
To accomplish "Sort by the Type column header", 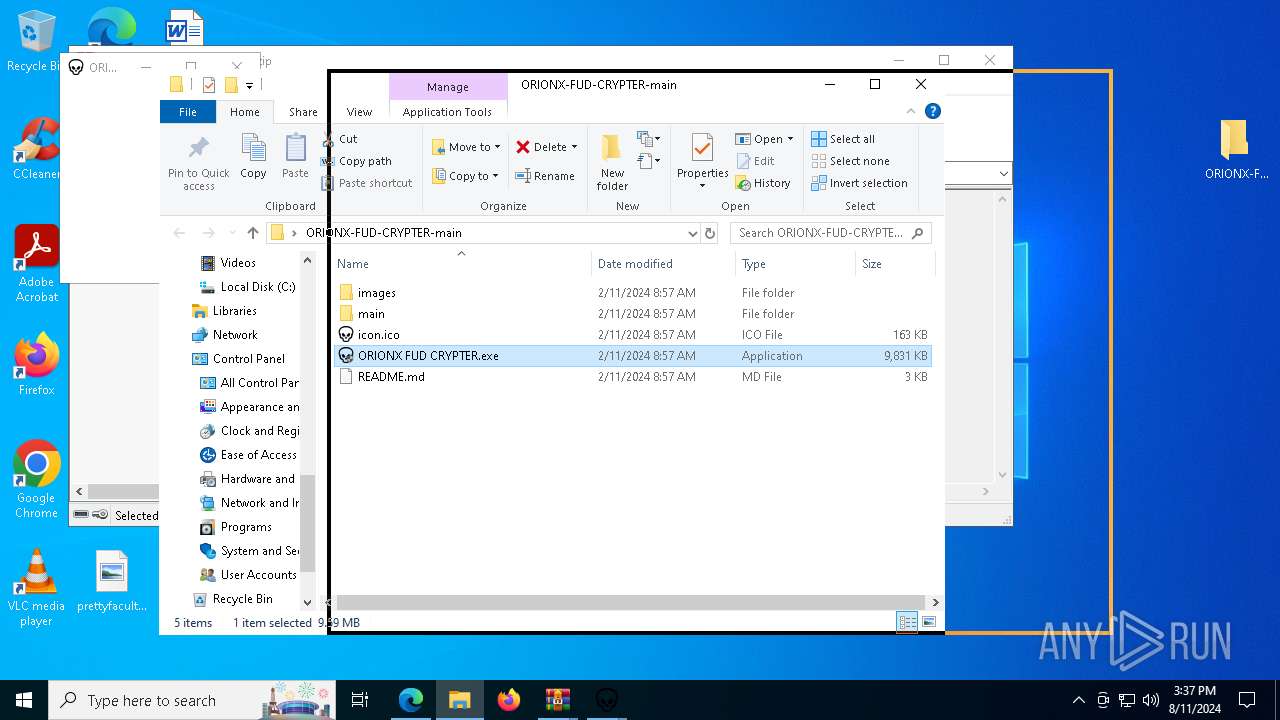I will [795, 264].
